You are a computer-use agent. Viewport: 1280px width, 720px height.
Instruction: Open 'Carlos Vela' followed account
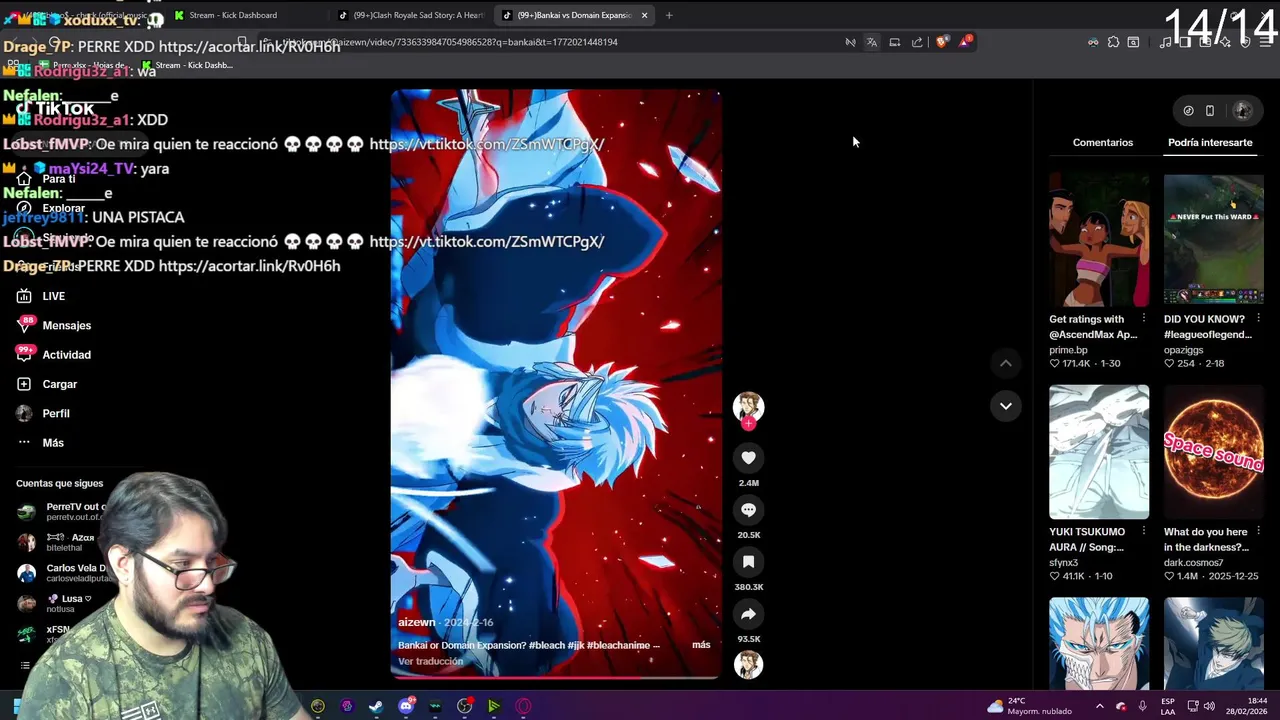click(x=64, y=573)
